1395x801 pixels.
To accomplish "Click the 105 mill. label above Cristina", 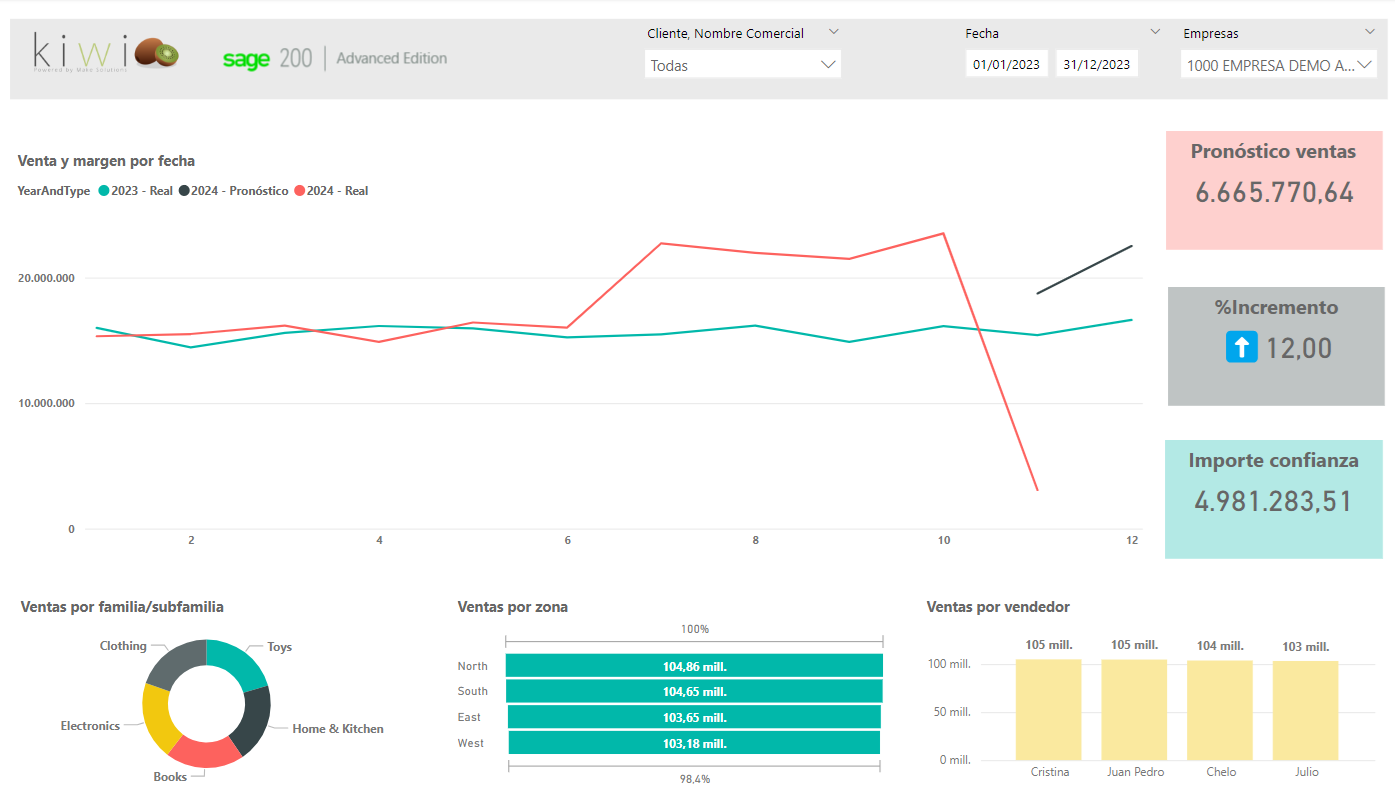I will click(1049, 645).
